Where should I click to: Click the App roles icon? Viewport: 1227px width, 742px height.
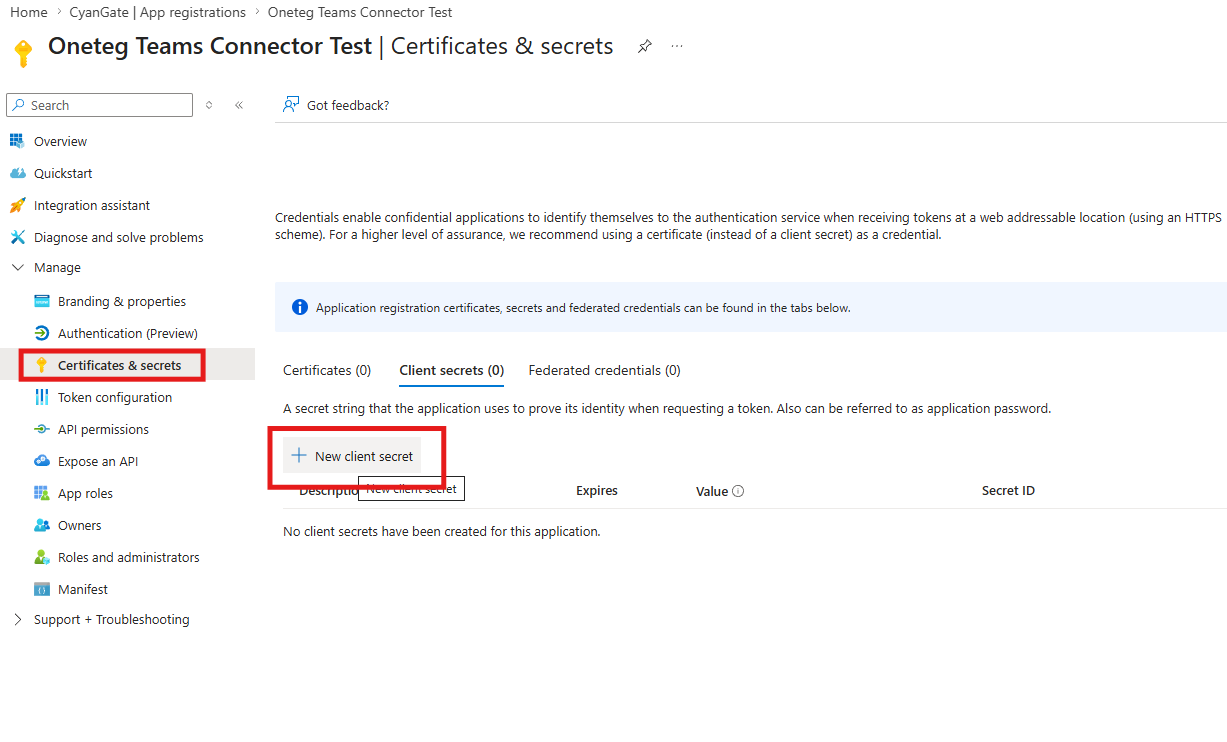pos(41,493)
